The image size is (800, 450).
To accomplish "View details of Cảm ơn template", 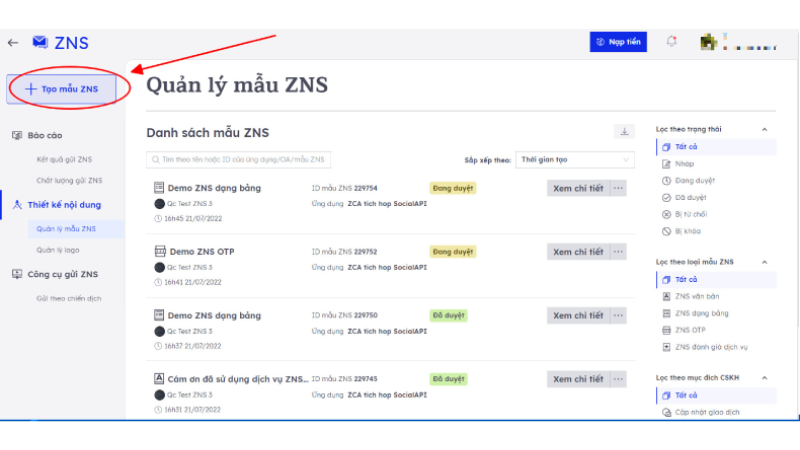I will click(x=578, y=379).
